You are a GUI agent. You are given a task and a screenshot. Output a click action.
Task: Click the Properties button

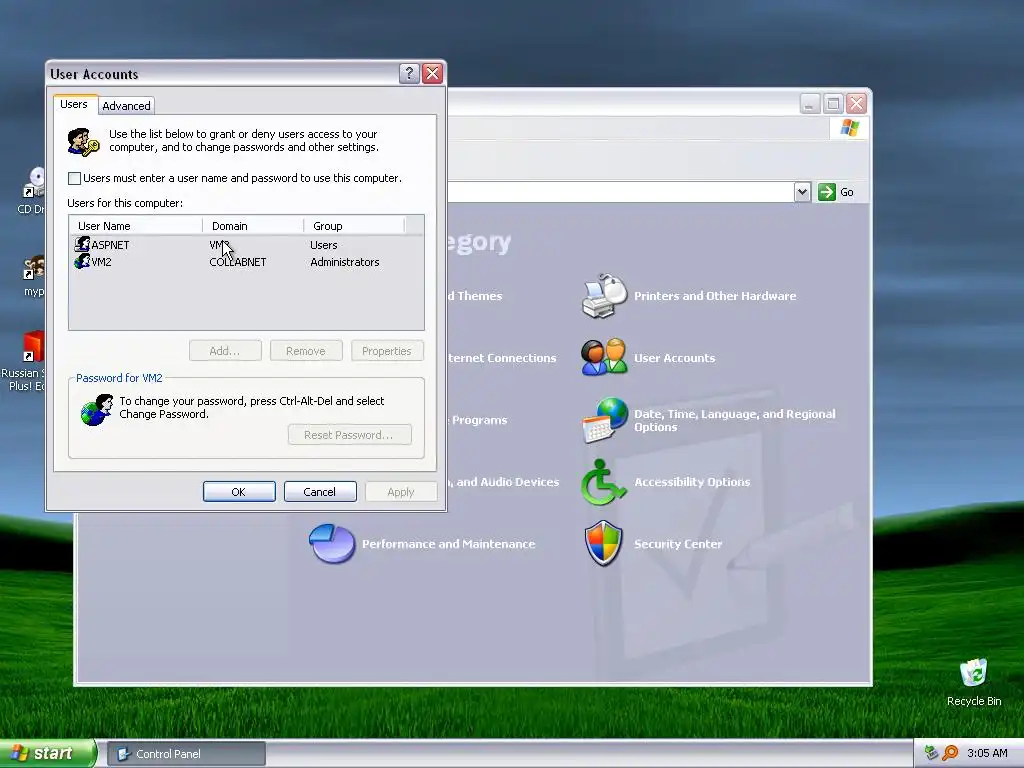[387, 351]
